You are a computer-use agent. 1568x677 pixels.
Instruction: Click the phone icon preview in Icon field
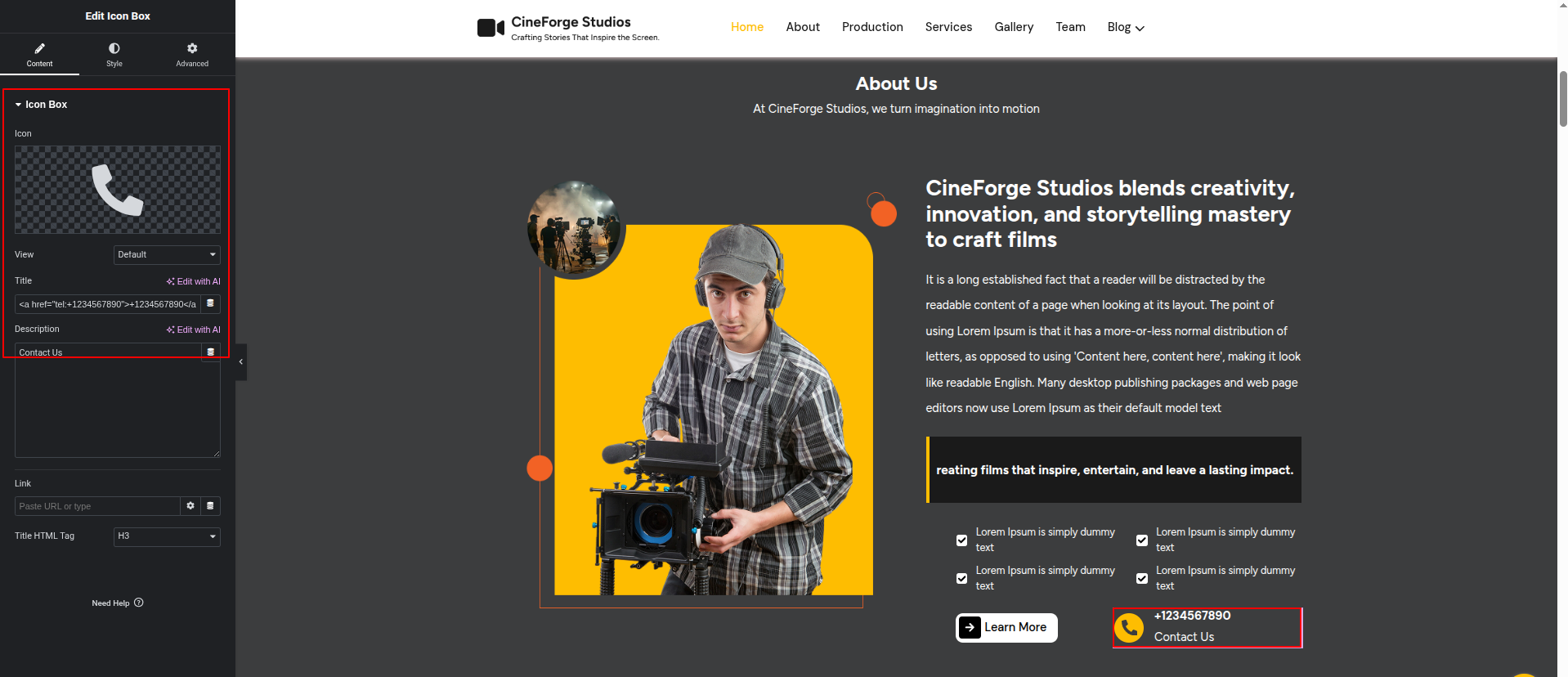pyautogui.click(x=117, y=190)
